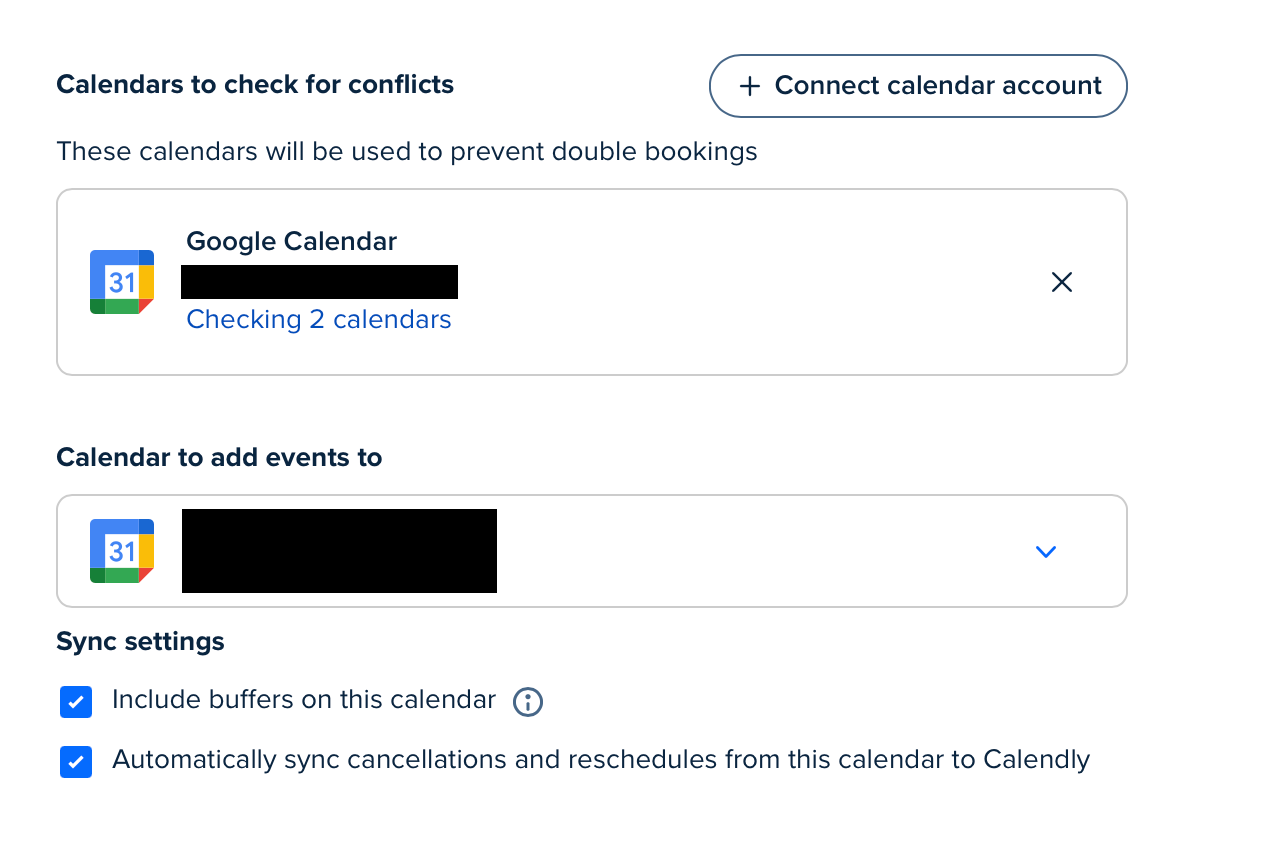Click the Sync settings heading
The width and height of the screenshot is (1262, 842).
tap(140, 641)
